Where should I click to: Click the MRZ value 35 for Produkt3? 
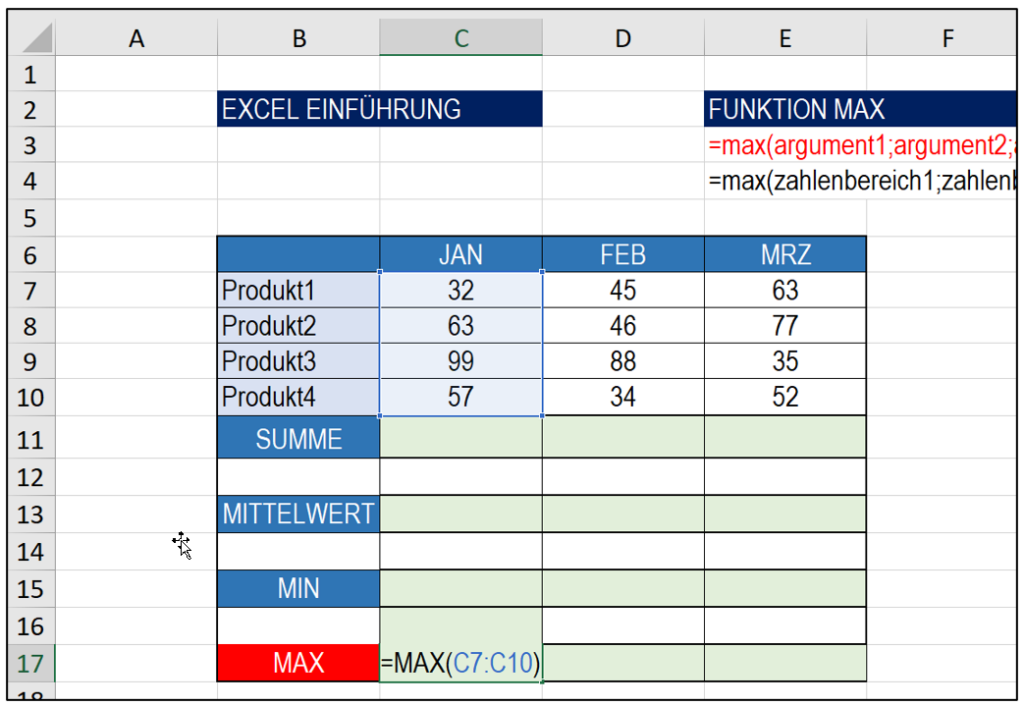tap(785, 361)
